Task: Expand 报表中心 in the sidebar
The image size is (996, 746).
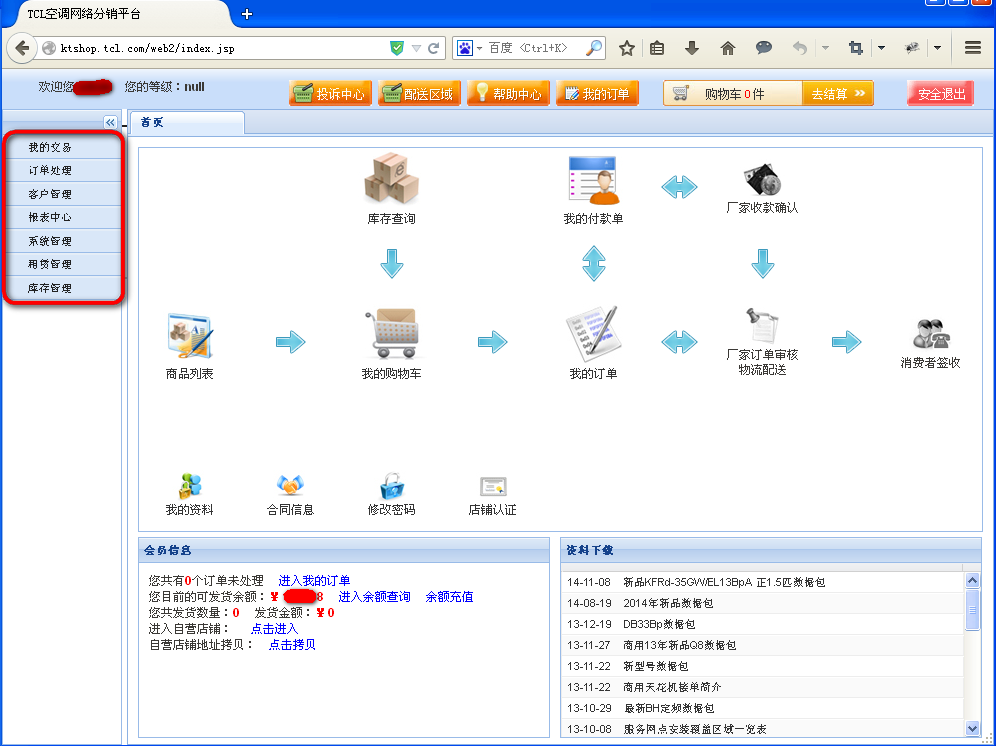Action: pos(64,217)
